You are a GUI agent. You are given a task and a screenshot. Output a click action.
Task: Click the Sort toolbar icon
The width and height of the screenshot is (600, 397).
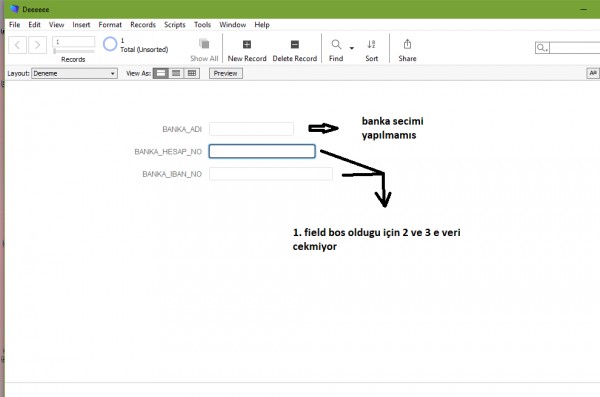click(x=371, y=44)
